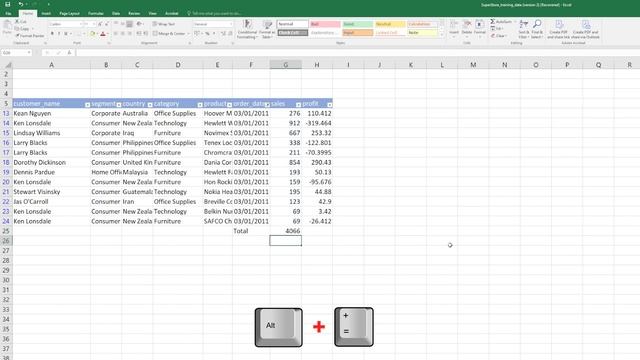Viewport: 640px width, 360px height.
Task: Open Find & Select magnifier menu
Action: 537,29
